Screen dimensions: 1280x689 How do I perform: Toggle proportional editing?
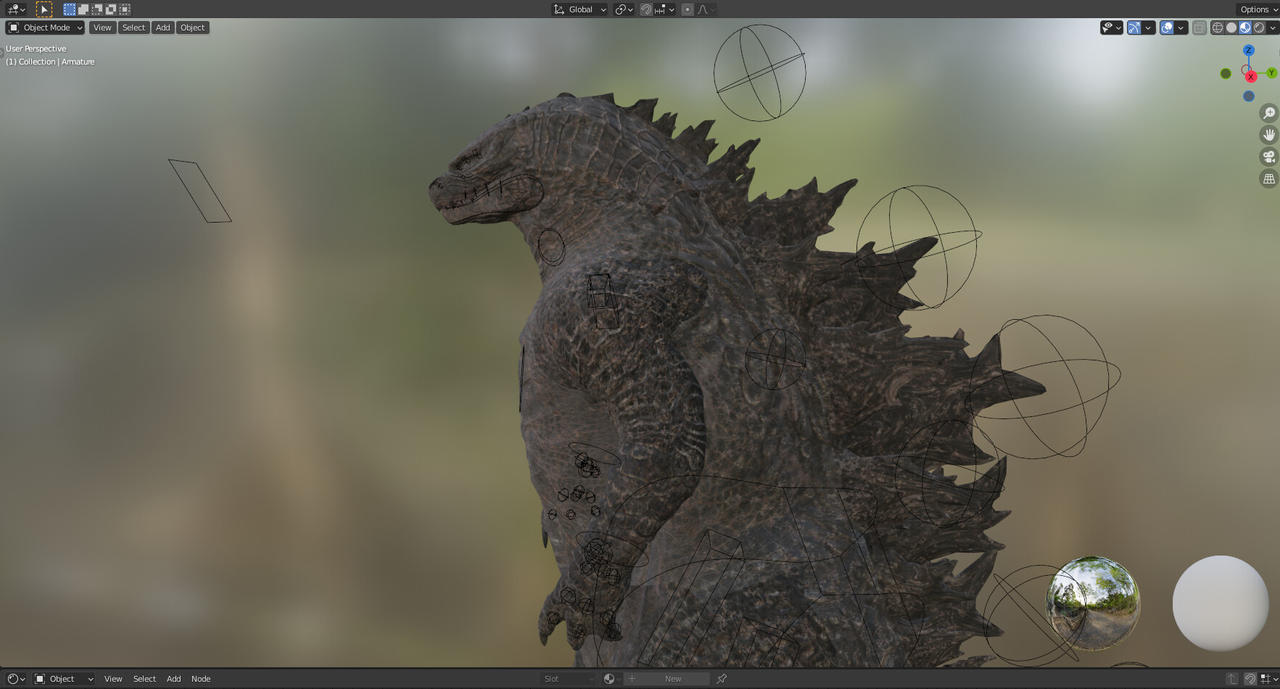tap(687, 9)
